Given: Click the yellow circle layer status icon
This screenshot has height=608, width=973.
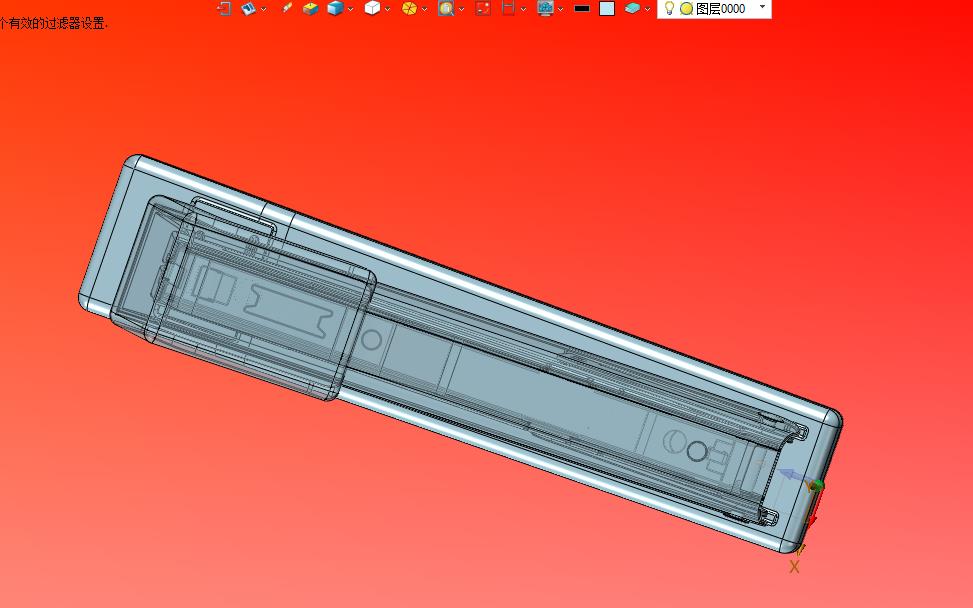Looking at the screenshot, I should (686, 9).
